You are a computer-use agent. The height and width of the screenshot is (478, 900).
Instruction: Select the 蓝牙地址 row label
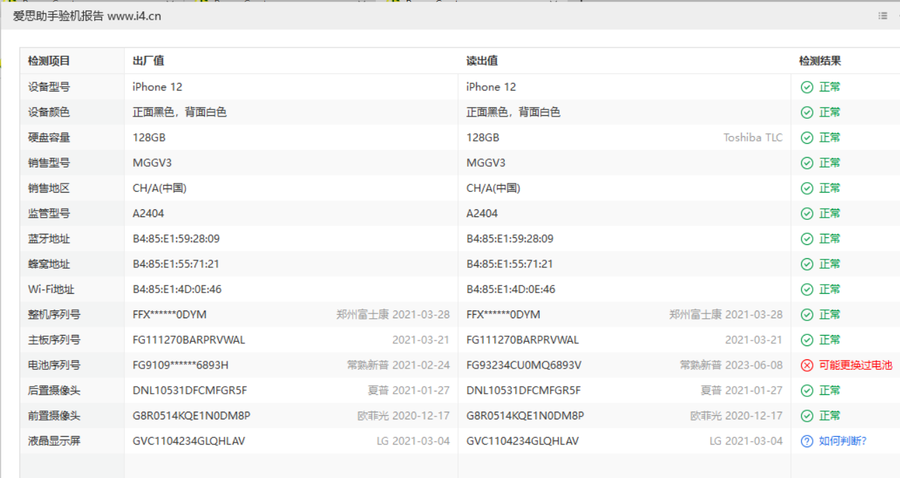(x=49, y=239)
